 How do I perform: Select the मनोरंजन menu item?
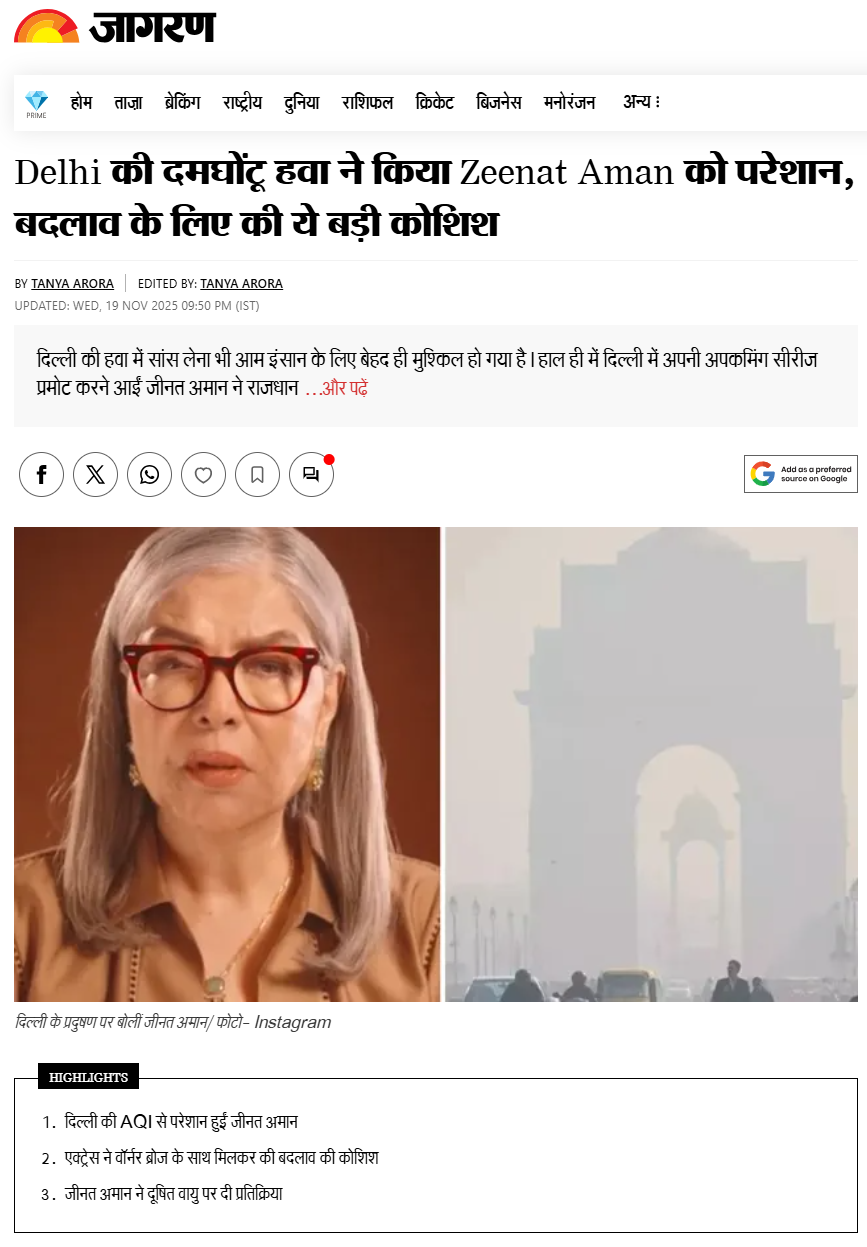coord(570,103)
